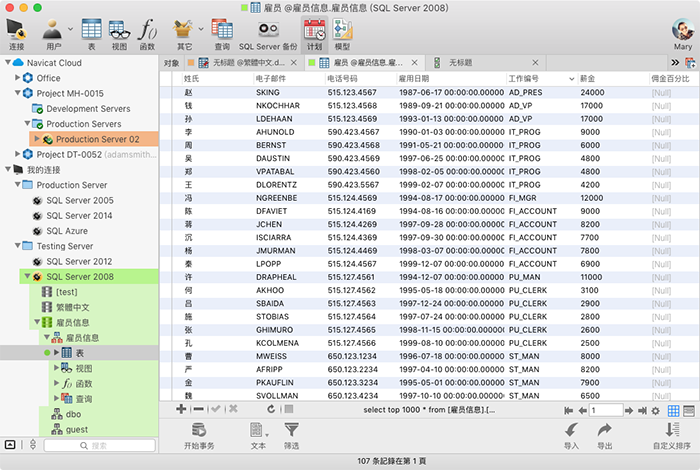Image resolution: width=700 pixels, height=470 pixels.
Task: Open the 查询 query toolbar icon
Action: click(222, 34)
